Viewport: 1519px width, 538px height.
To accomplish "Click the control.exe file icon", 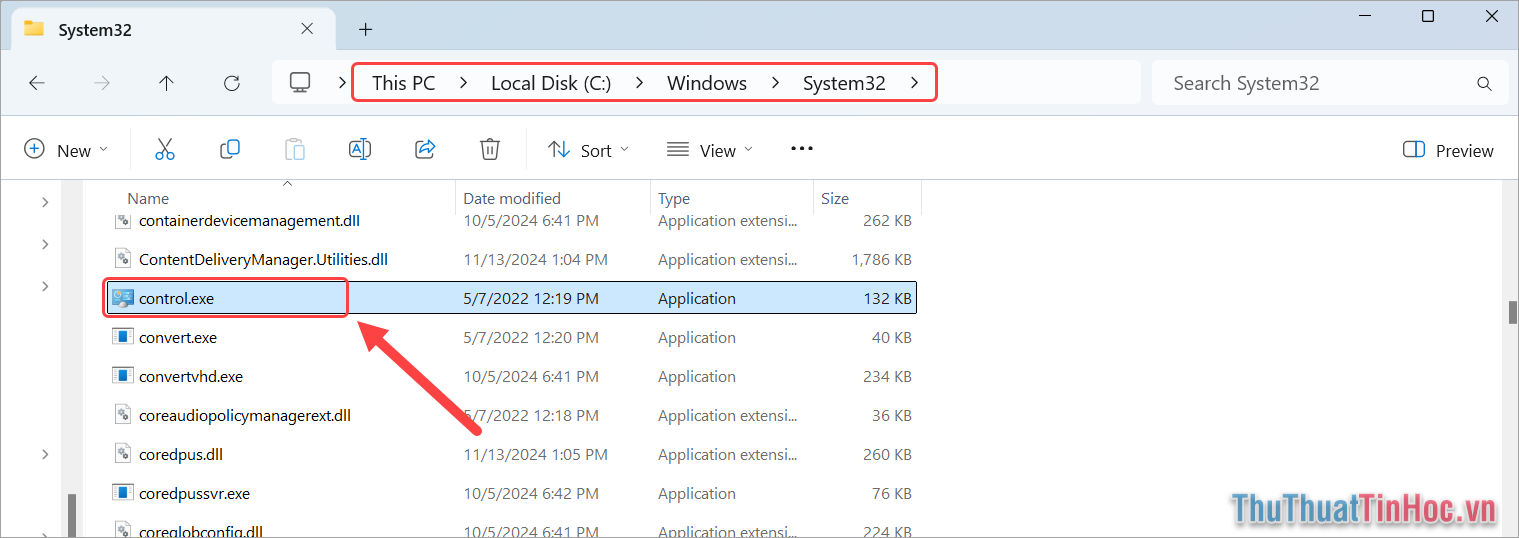I will pyautogui.click(x=123, y=298).
